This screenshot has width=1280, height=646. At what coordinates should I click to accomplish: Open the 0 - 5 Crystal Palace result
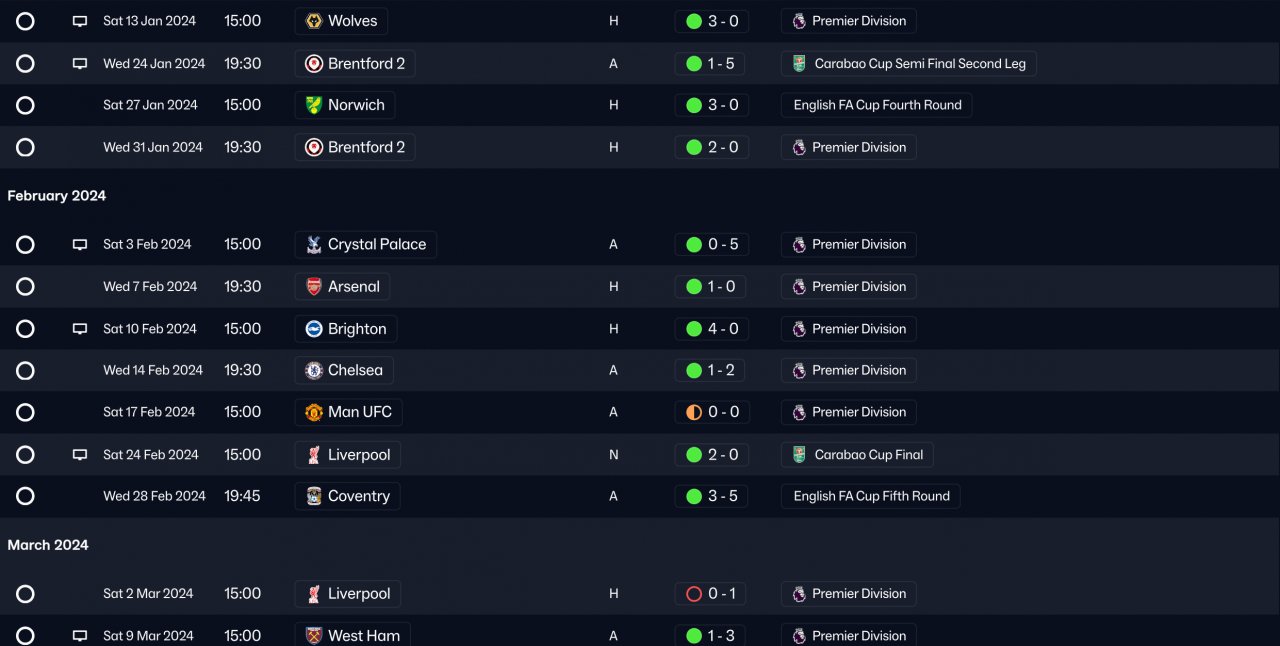click(711, 245)
